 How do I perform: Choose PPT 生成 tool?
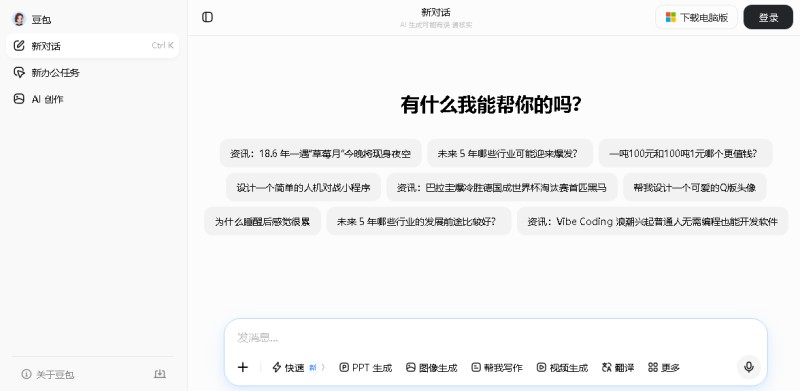pyautogui.click(x=366, y=367)
